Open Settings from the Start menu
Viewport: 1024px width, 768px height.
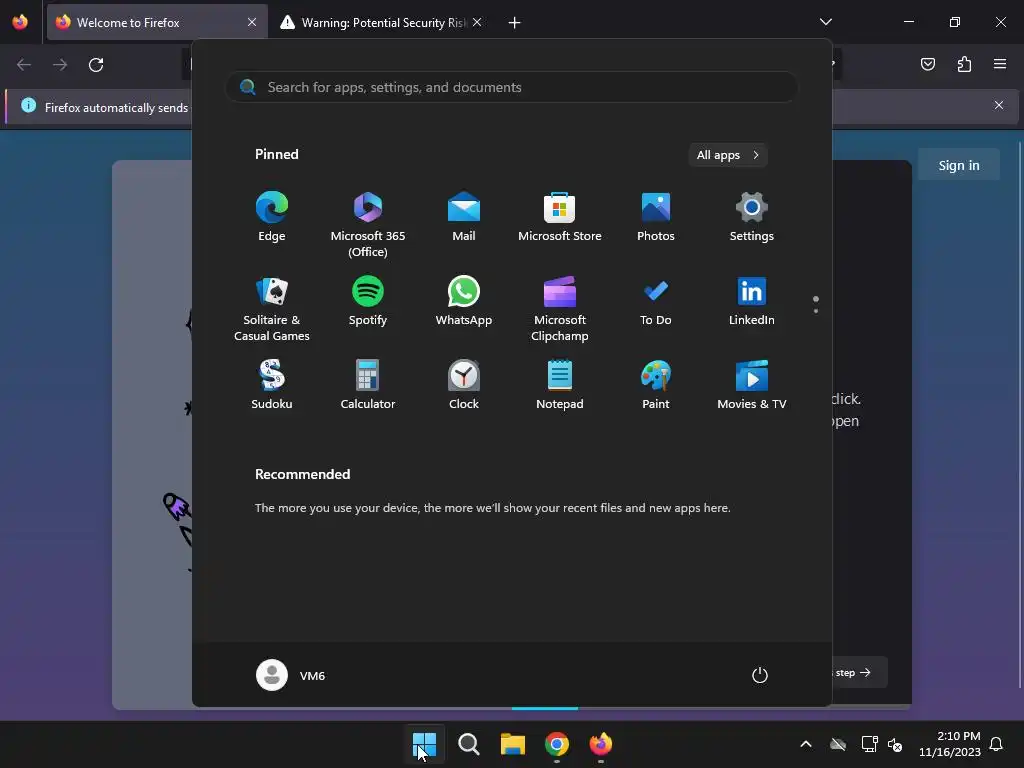coord(752,217)
